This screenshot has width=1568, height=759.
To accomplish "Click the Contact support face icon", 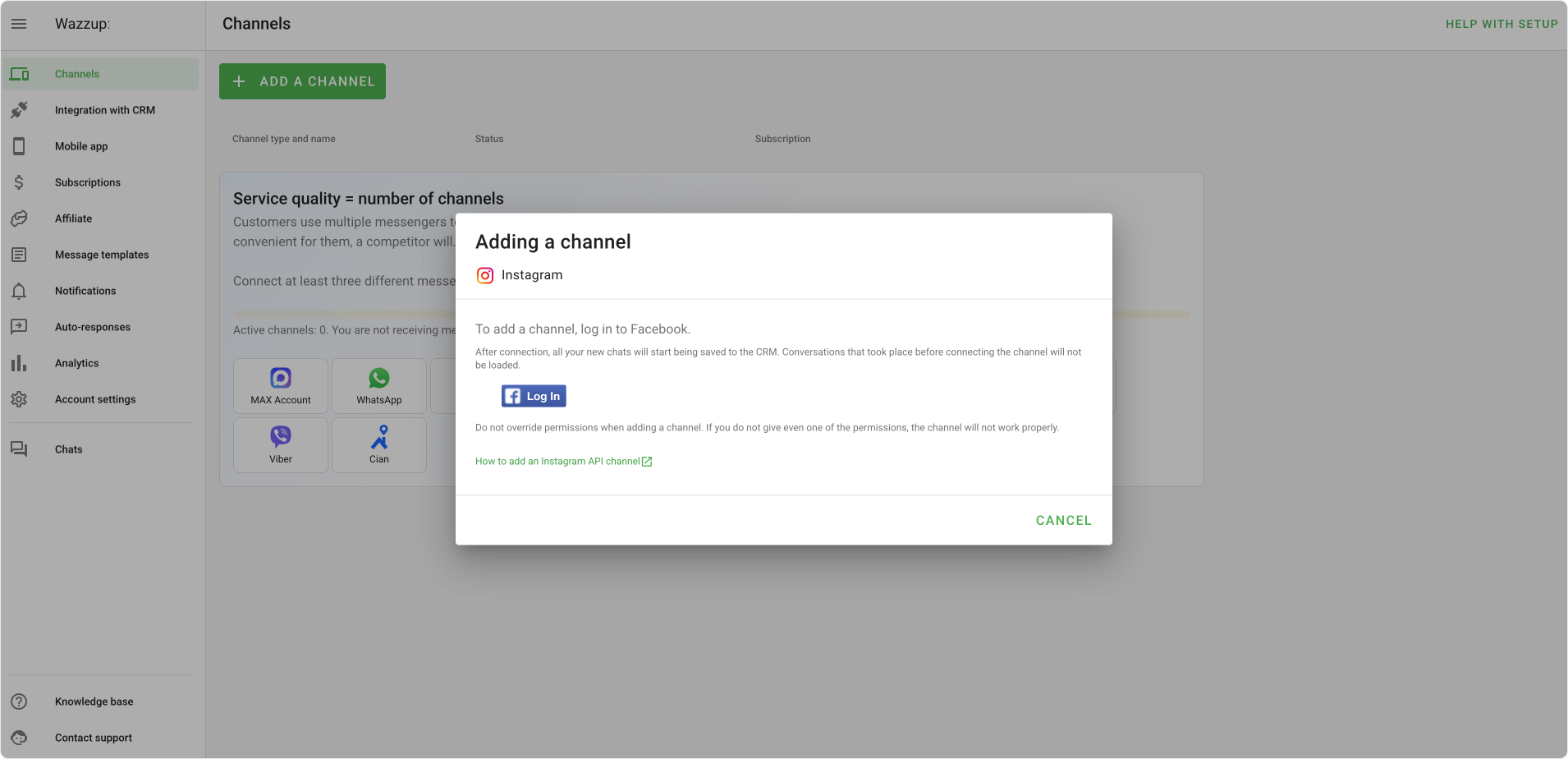I will coord(19,738).
